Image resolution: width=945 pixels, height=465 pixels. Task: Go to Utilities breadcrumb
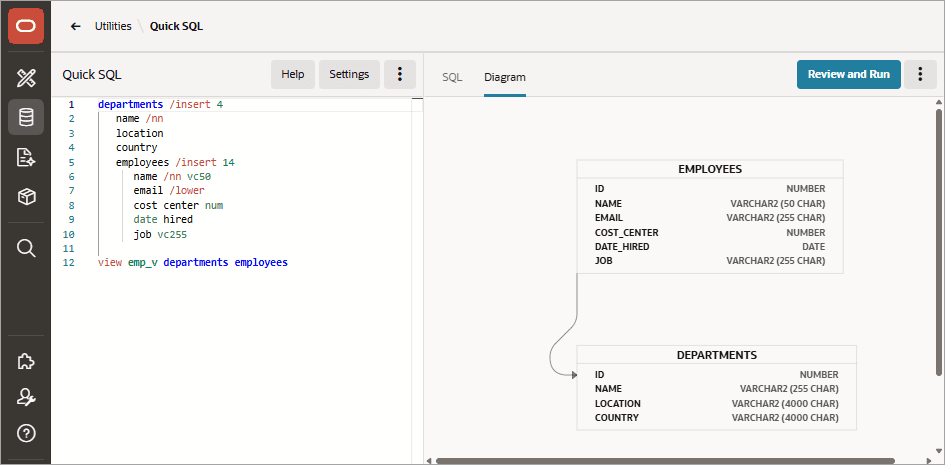pyautogui.click(x=113, y=27)
